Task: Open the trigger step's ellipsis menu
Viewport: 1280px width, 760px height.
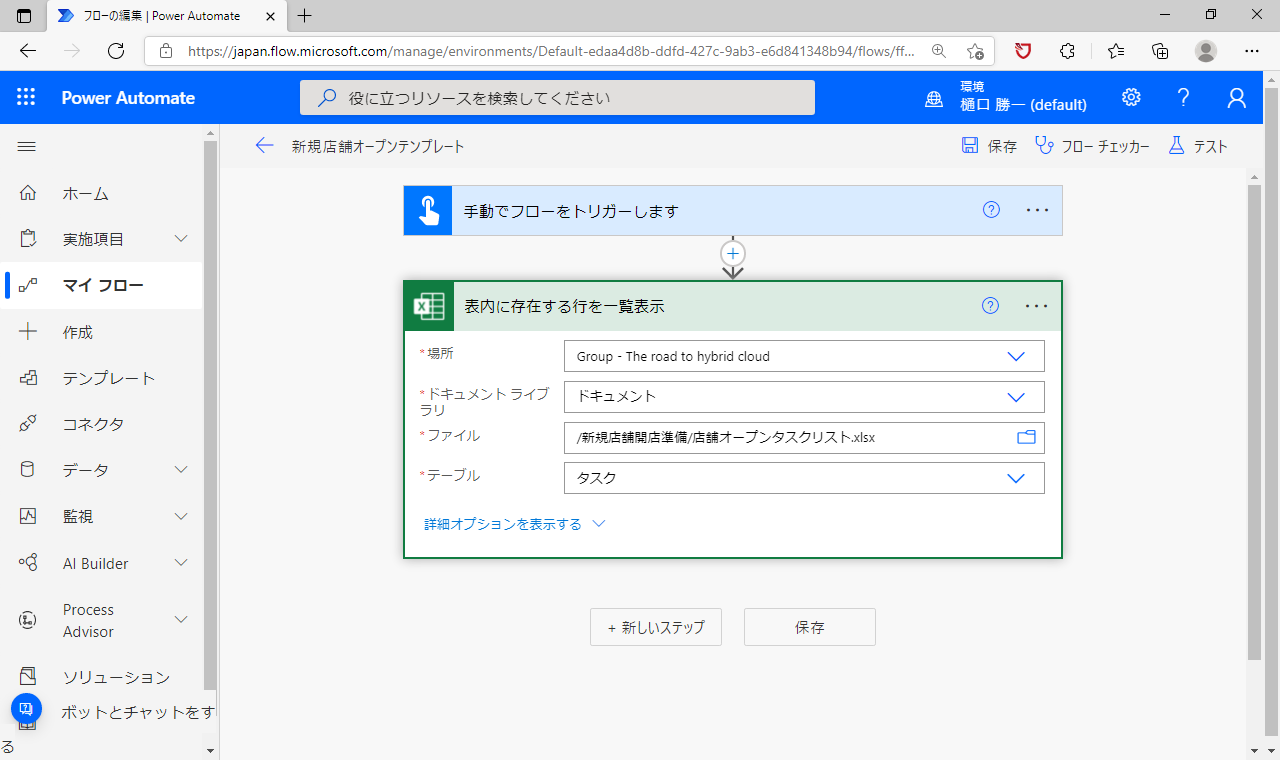Action: [1037, 211]
